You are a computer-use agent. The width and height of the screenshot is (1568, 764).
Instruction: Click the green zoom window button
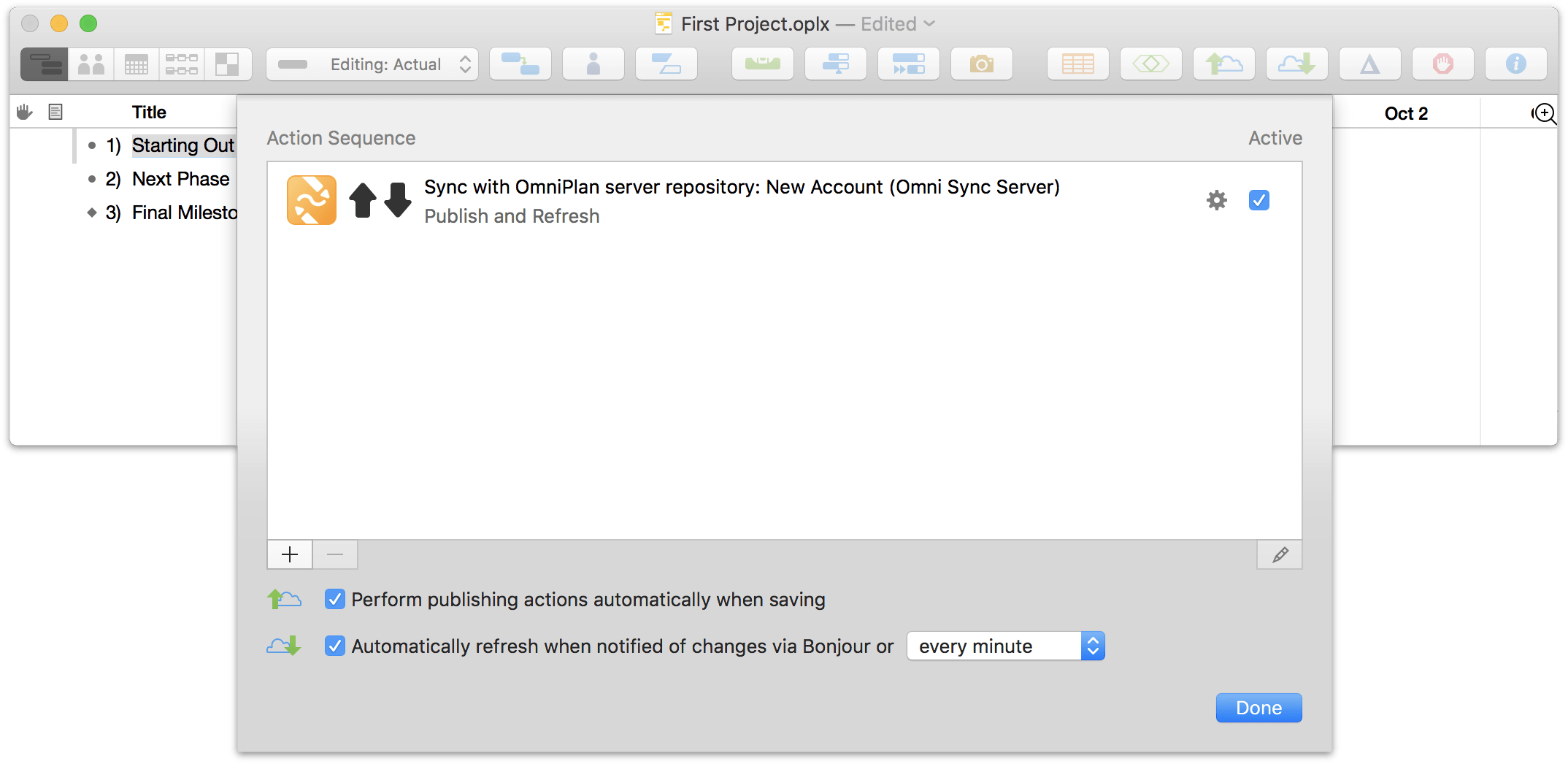click(x=88, y=23)
